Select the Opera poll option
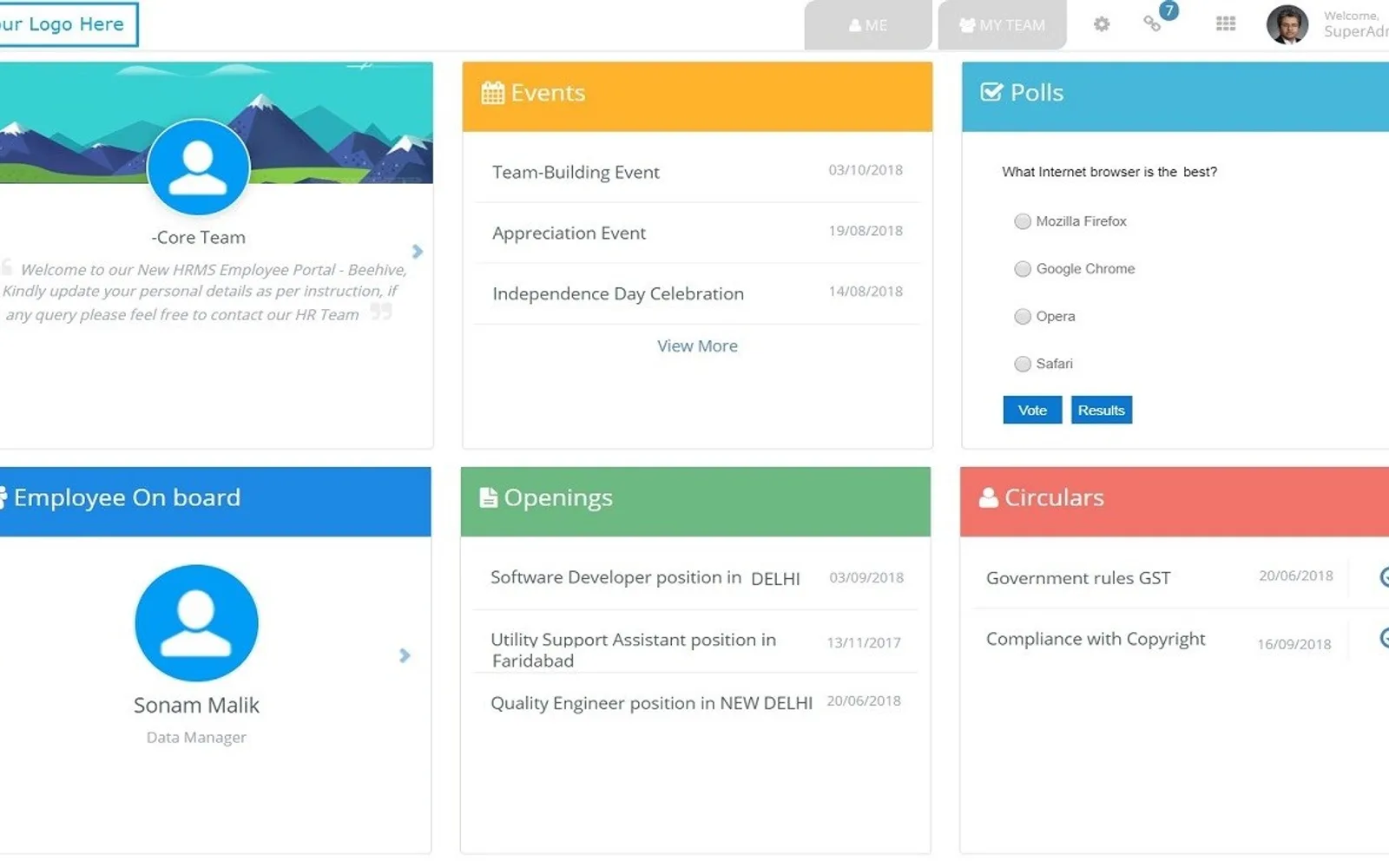This screenshot has height=868, width=1389. [1023, 317]
